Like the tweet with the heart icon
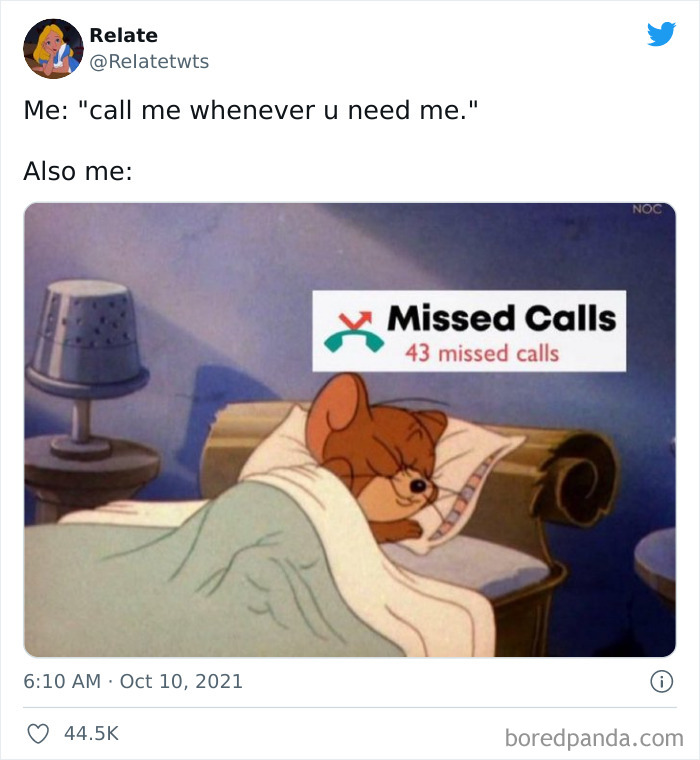 38,733
